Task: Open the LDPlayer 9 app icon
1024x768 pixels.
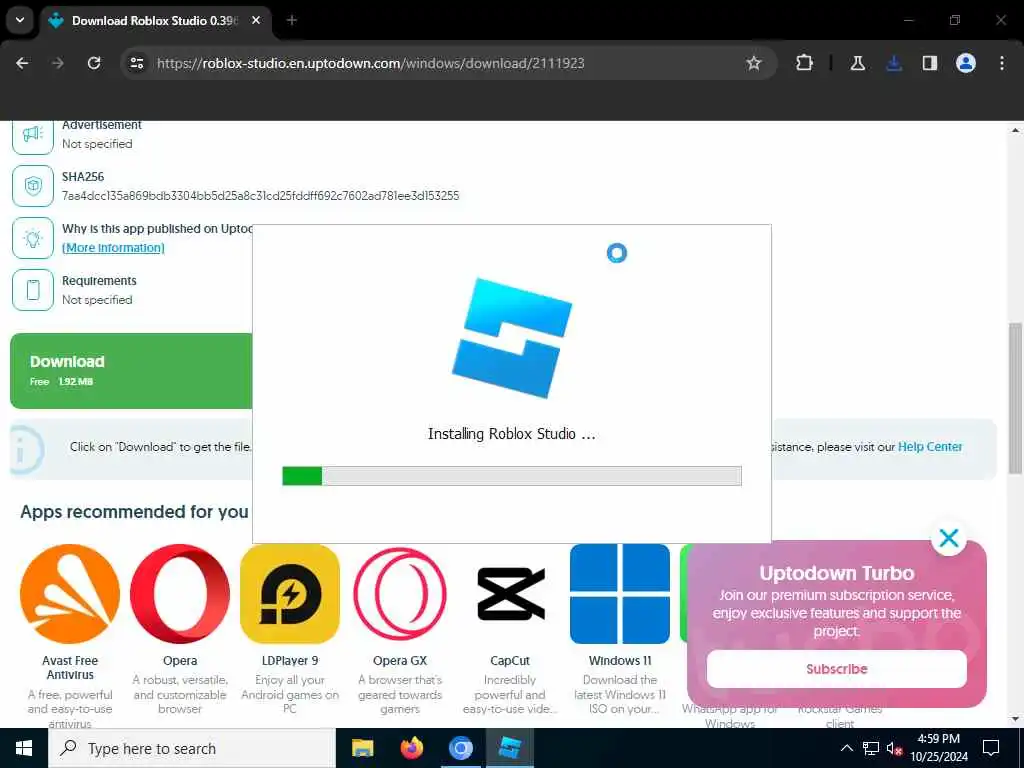Action: pos(290,594)
